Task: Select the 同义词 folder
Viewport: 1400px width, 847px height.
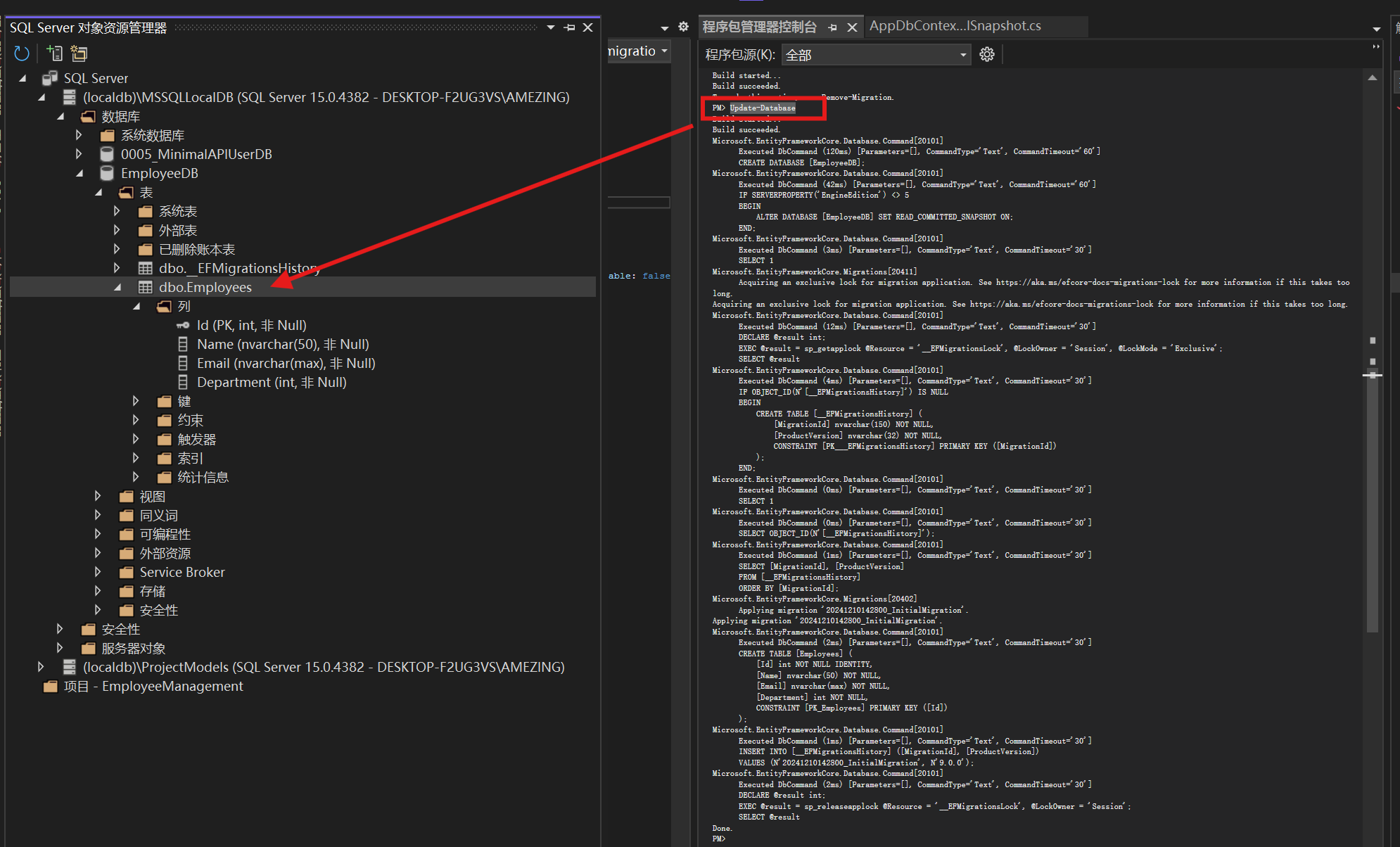Action: coord(158,515)
